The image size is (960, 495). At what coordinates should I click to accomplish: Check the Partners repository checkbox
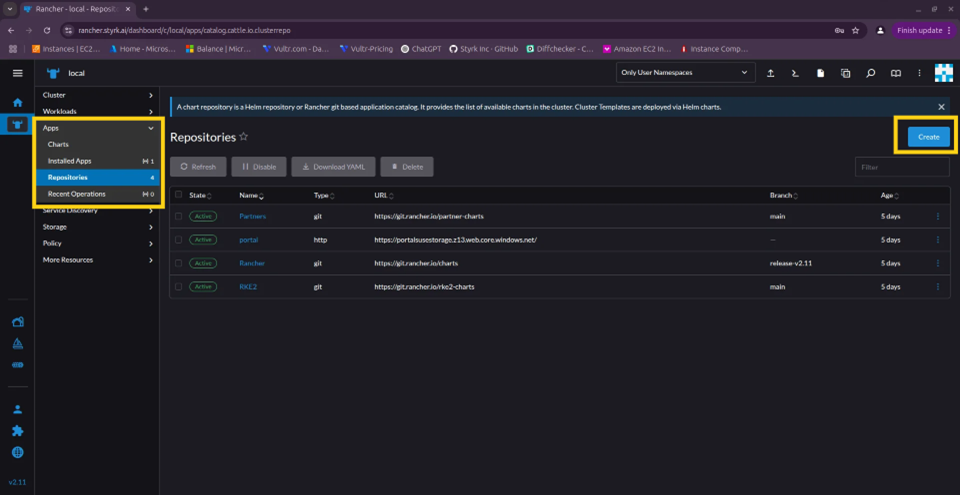pos(179,216)
